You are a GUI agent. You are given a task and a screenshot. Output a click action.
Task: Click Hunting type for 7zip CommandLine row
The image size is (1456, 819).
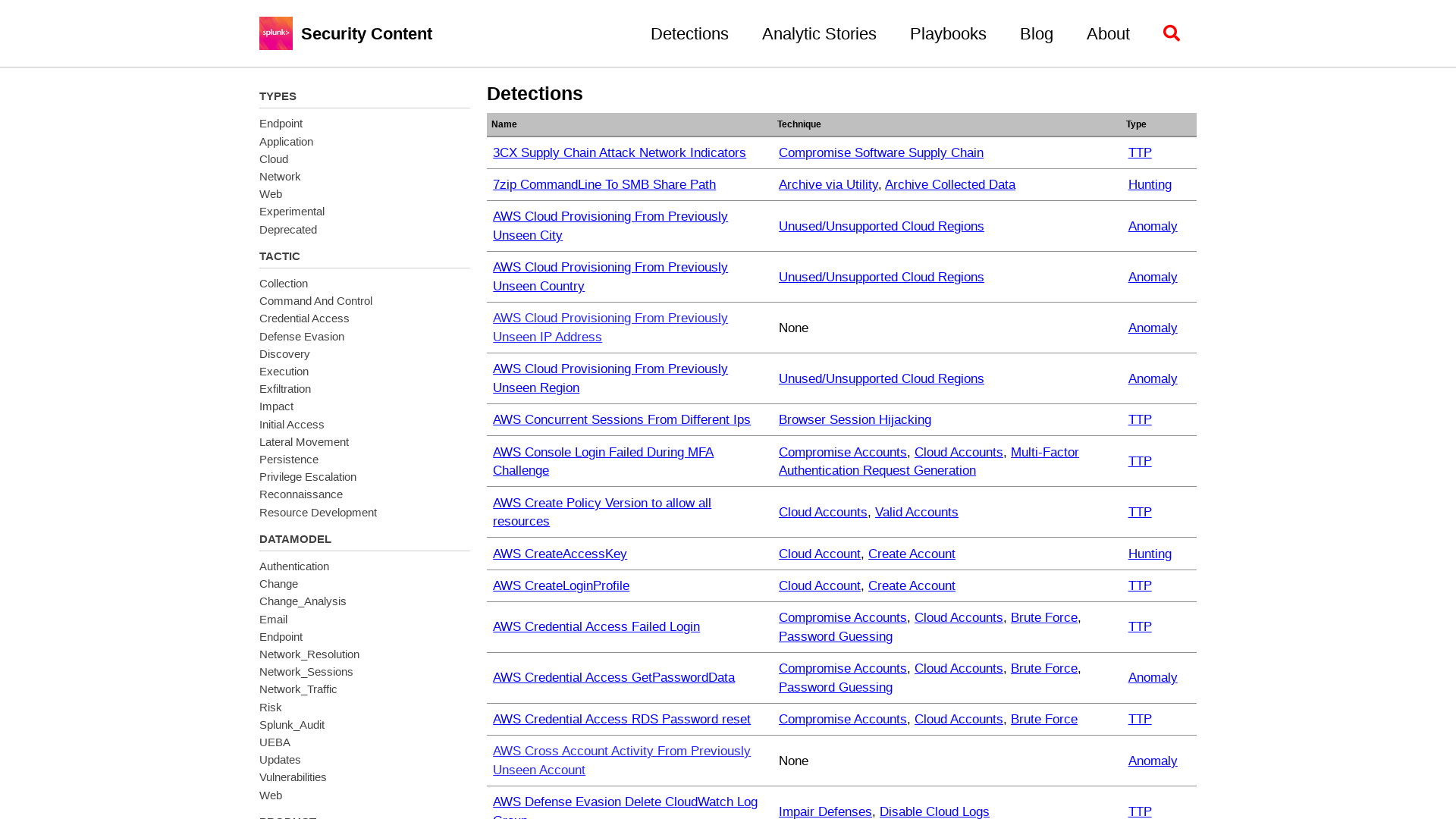(1150, 184)
